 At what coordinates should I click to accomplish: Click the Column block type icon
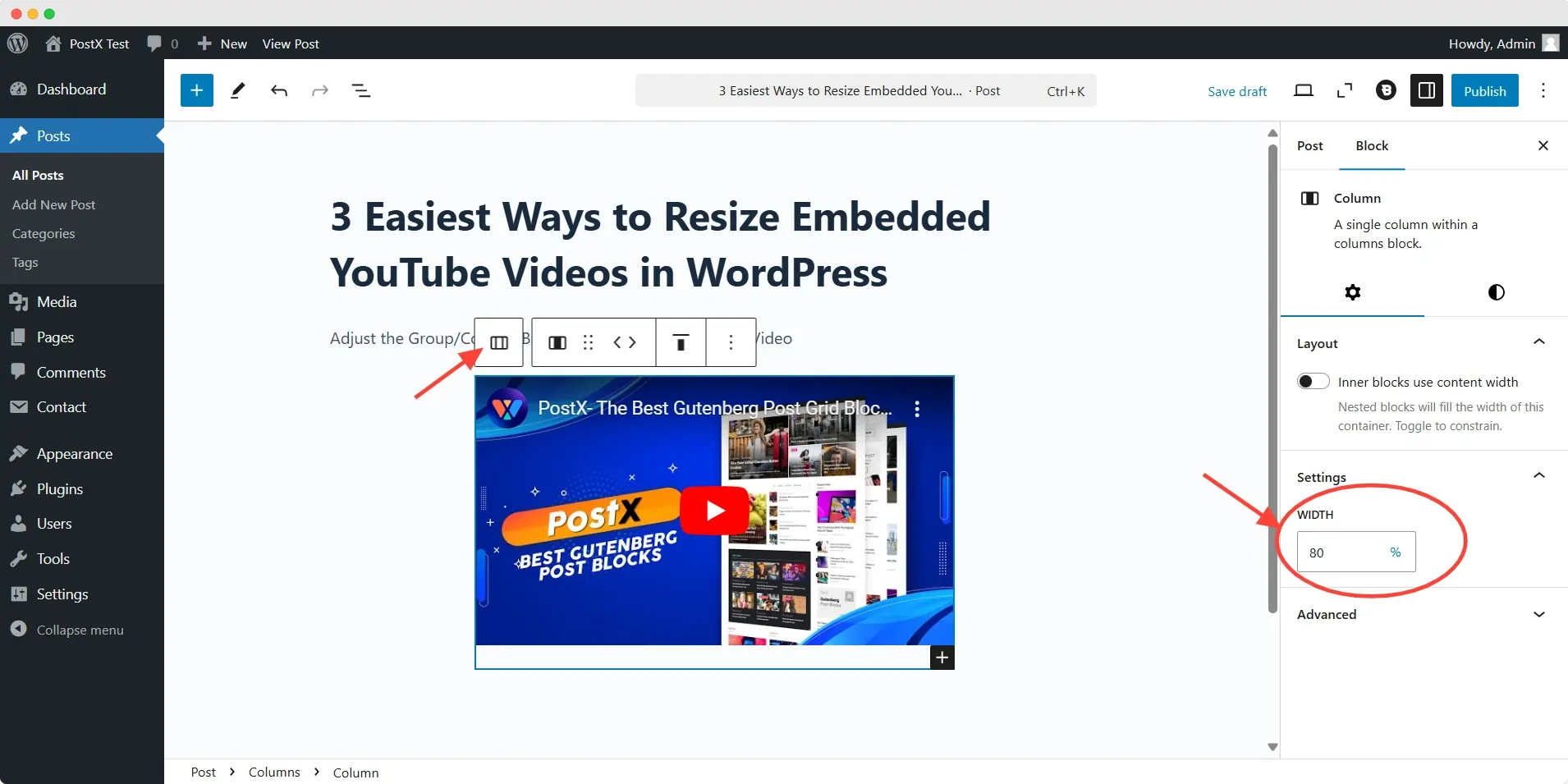coord(557,342)
